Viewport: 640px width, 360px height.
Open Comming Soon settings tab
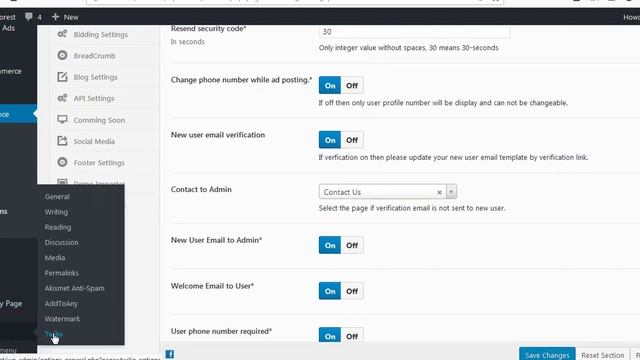pos(99,120)
